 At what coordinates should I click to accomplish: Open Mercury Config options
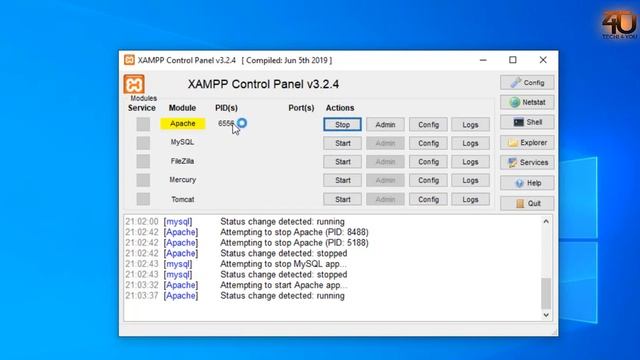click(428, 180)
